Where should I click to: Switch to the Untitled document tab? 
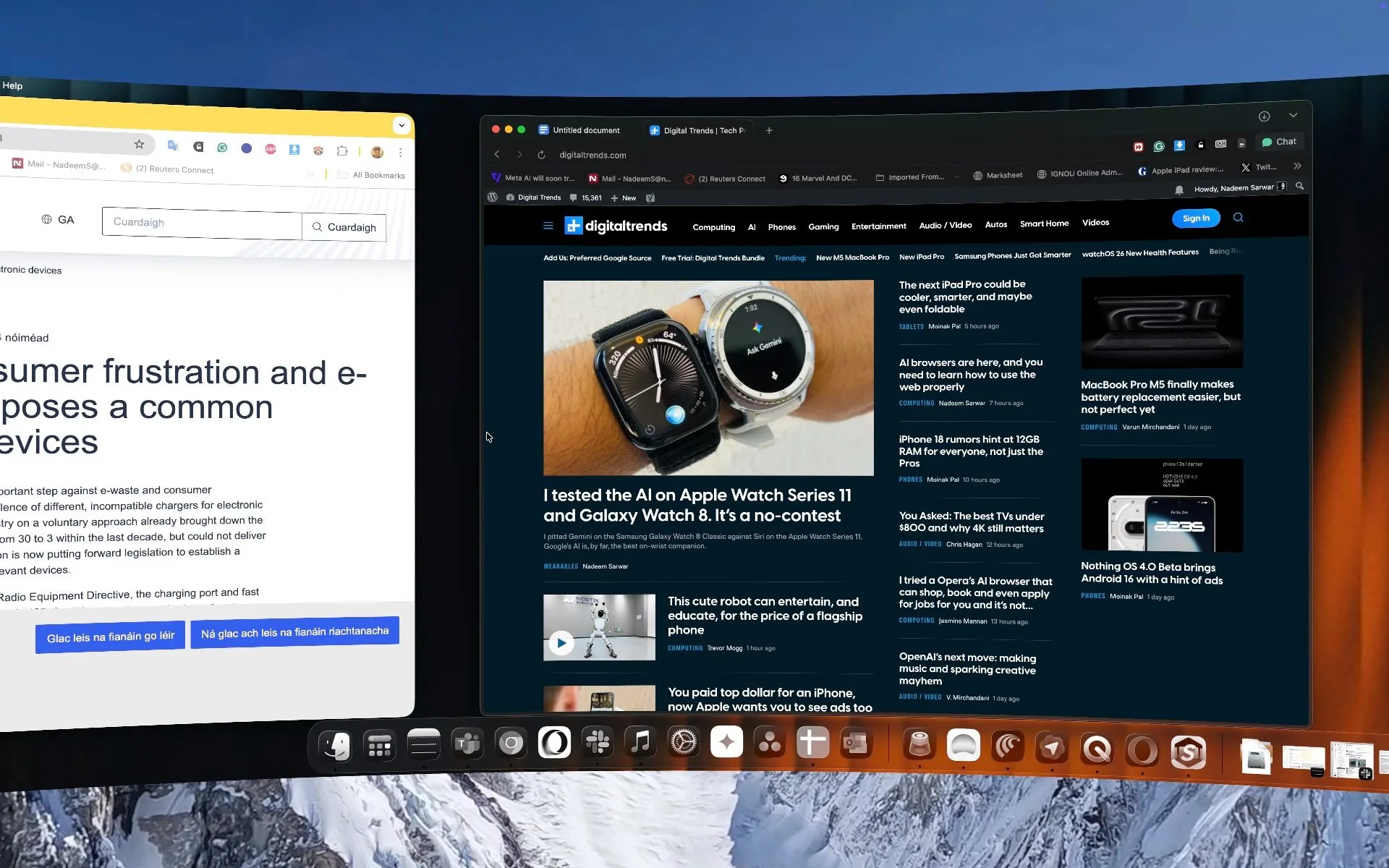click(579, 130)
